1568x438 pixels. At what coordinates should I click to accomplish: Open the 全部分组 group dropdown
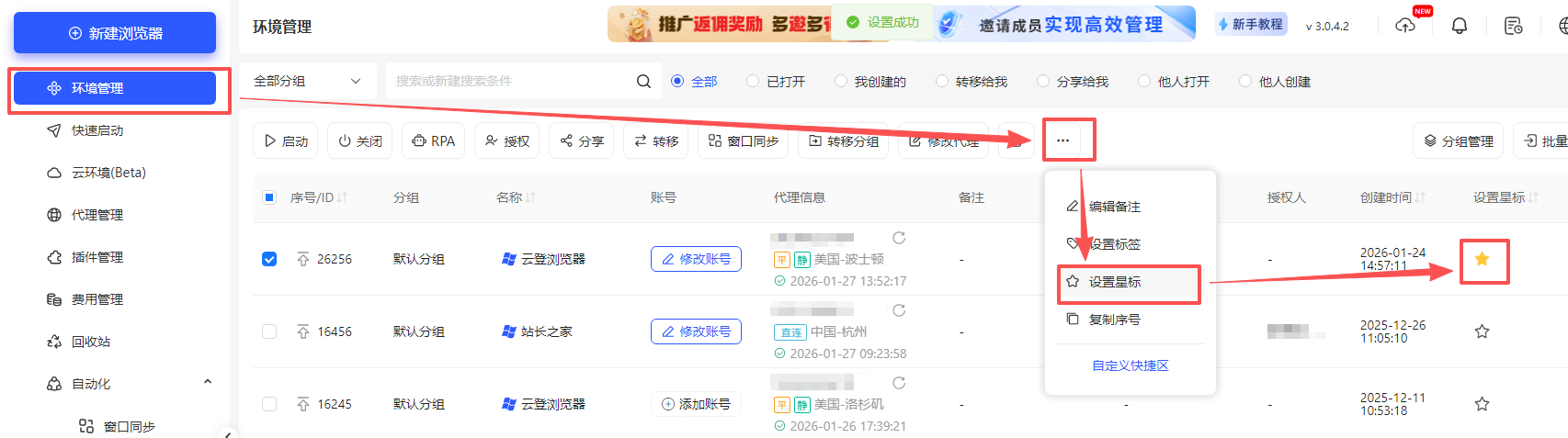(307, 81)
